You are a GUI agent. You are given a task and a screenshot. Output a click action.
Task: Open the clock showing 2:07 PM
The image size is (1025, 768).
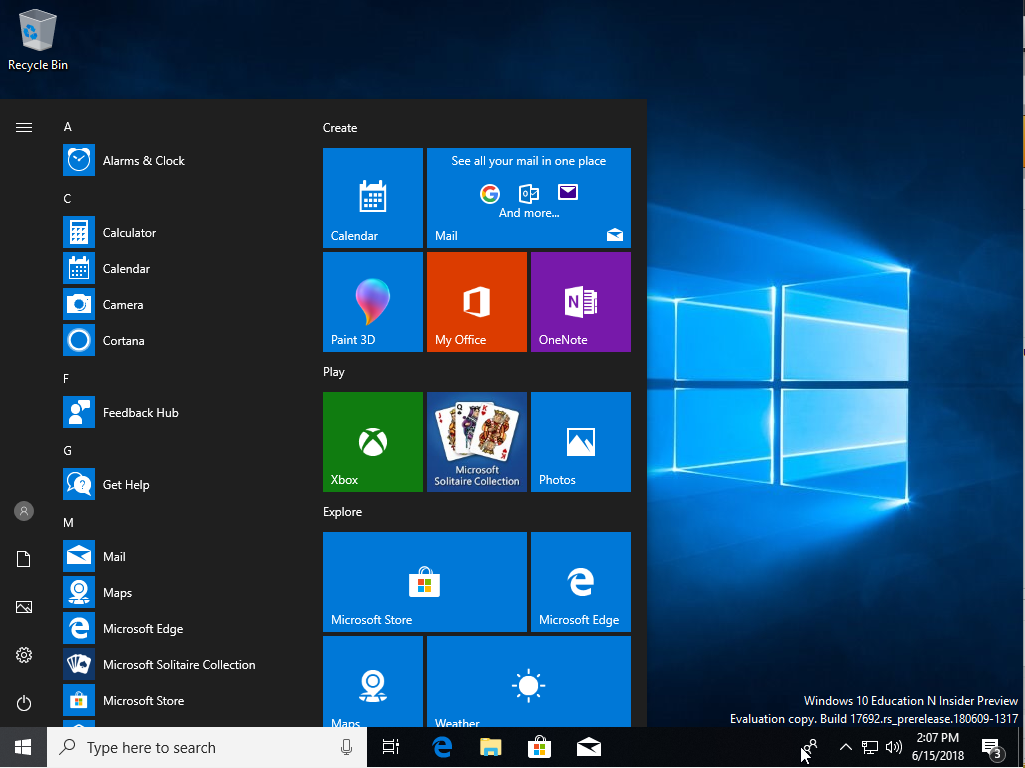coord(938,747)
